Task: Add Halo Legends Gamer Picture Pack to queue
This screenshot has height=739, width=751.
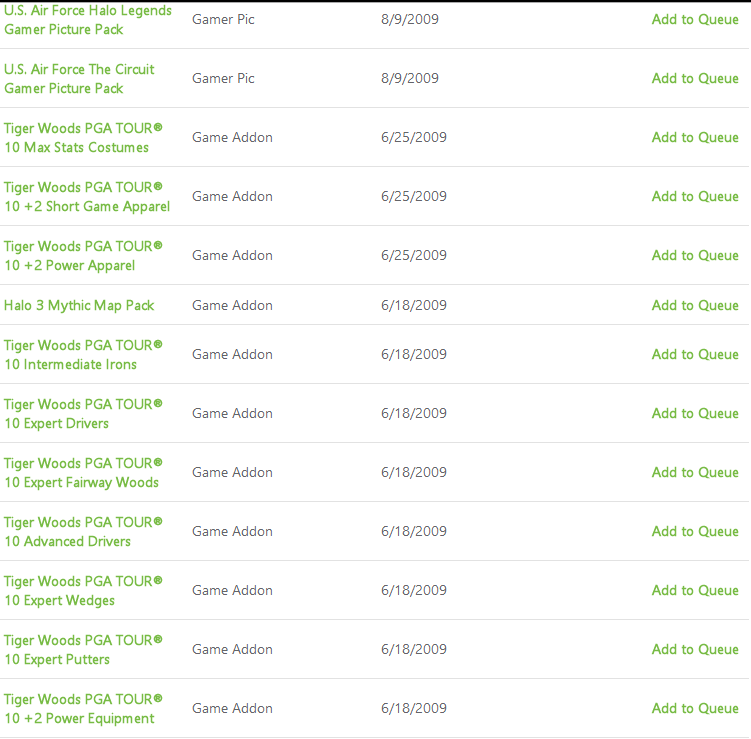Action: (695, 19)
